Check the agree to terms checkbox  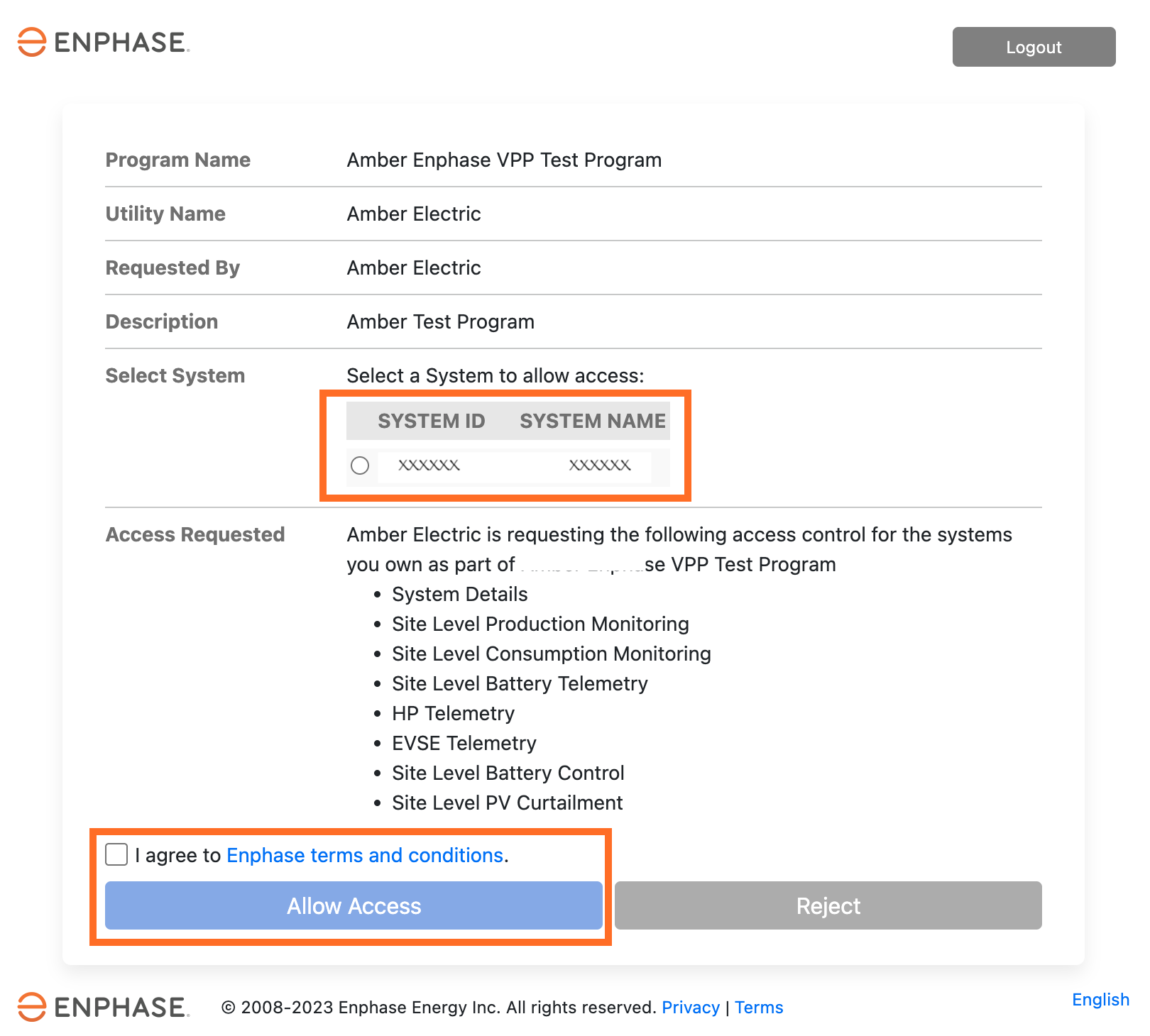click(116, 854)
